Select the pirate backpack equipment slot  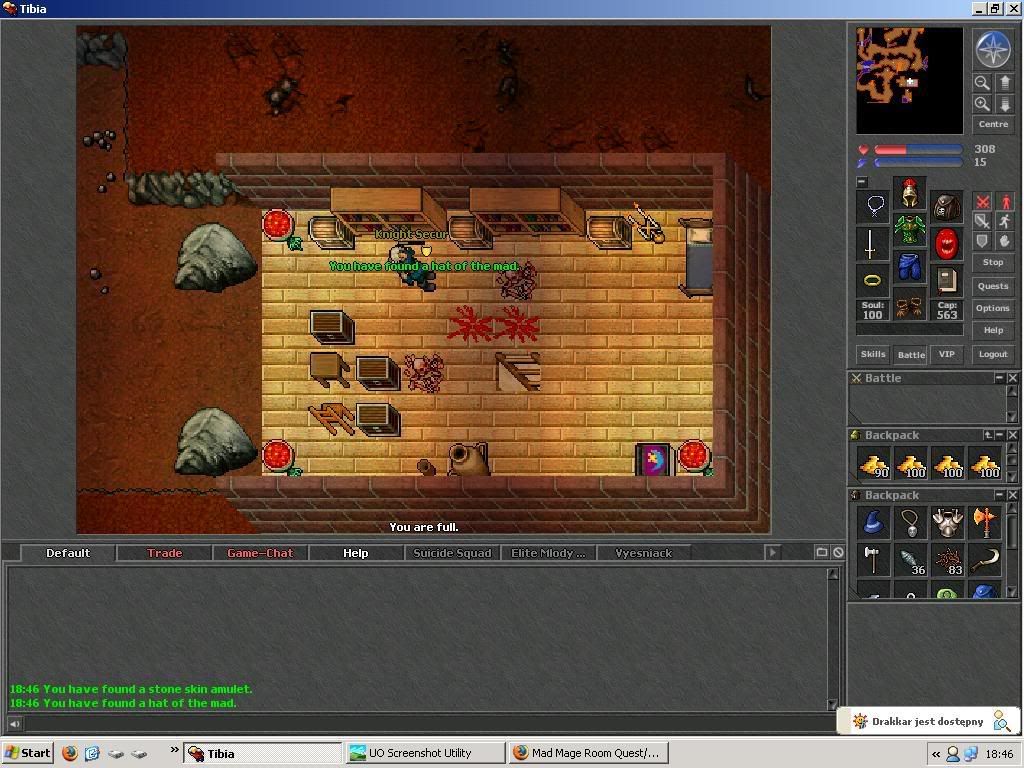point(946,207)
